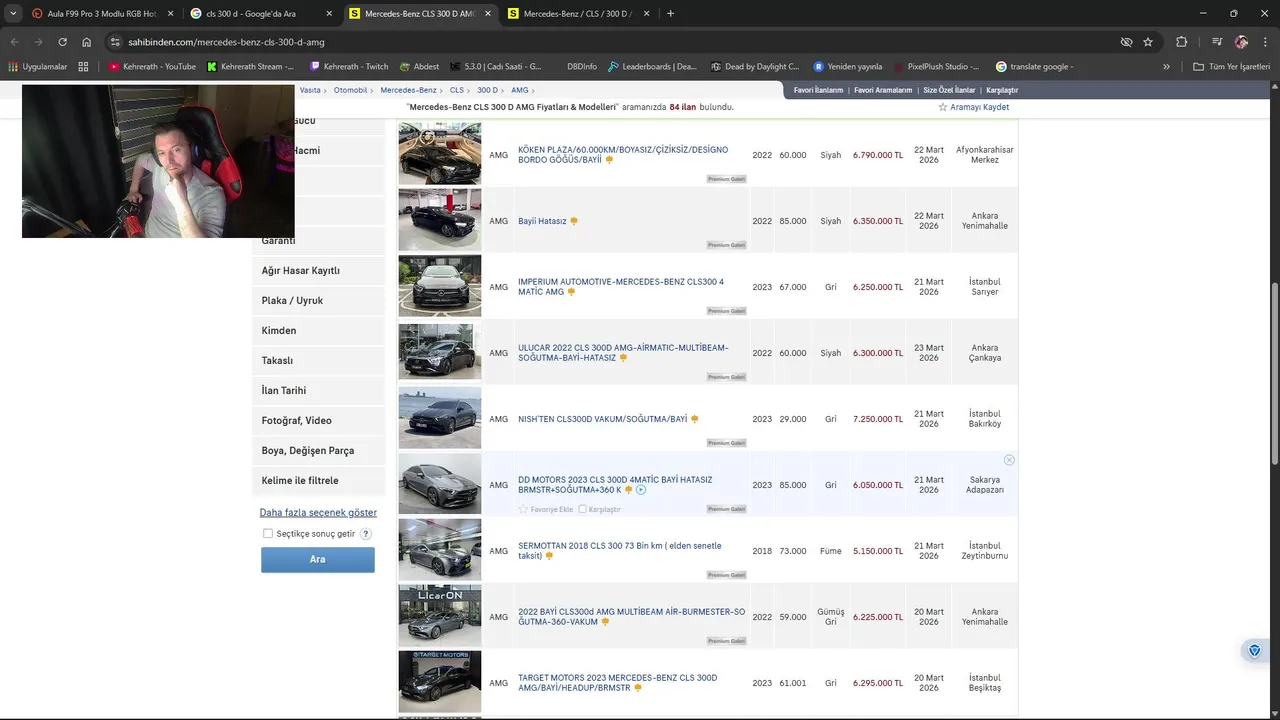Open the Karşılaştır menu item in the top bar
The image size is (1280, 720).
pyautogui.click(x=1002, y=90)
